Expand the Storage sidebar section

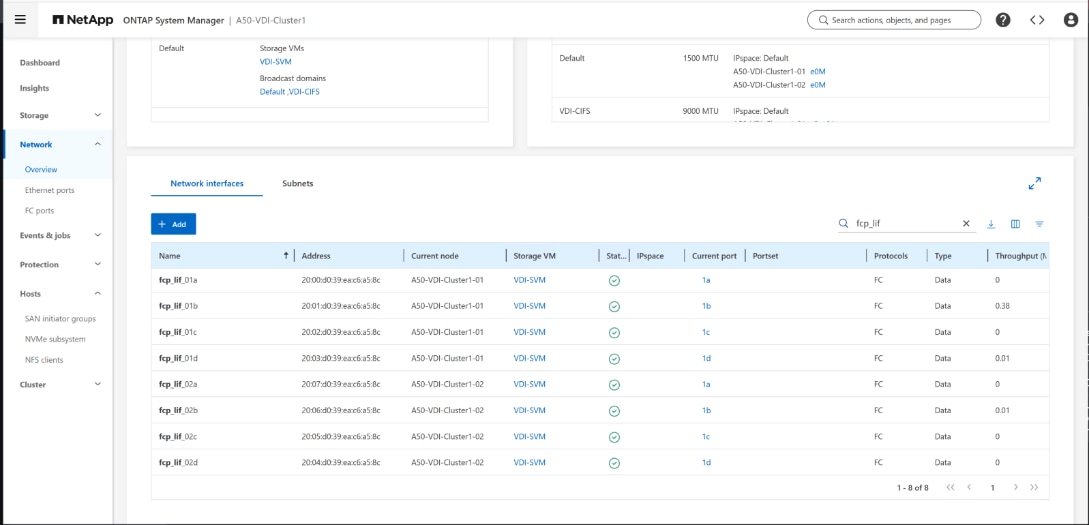click(x=98, y=115)
